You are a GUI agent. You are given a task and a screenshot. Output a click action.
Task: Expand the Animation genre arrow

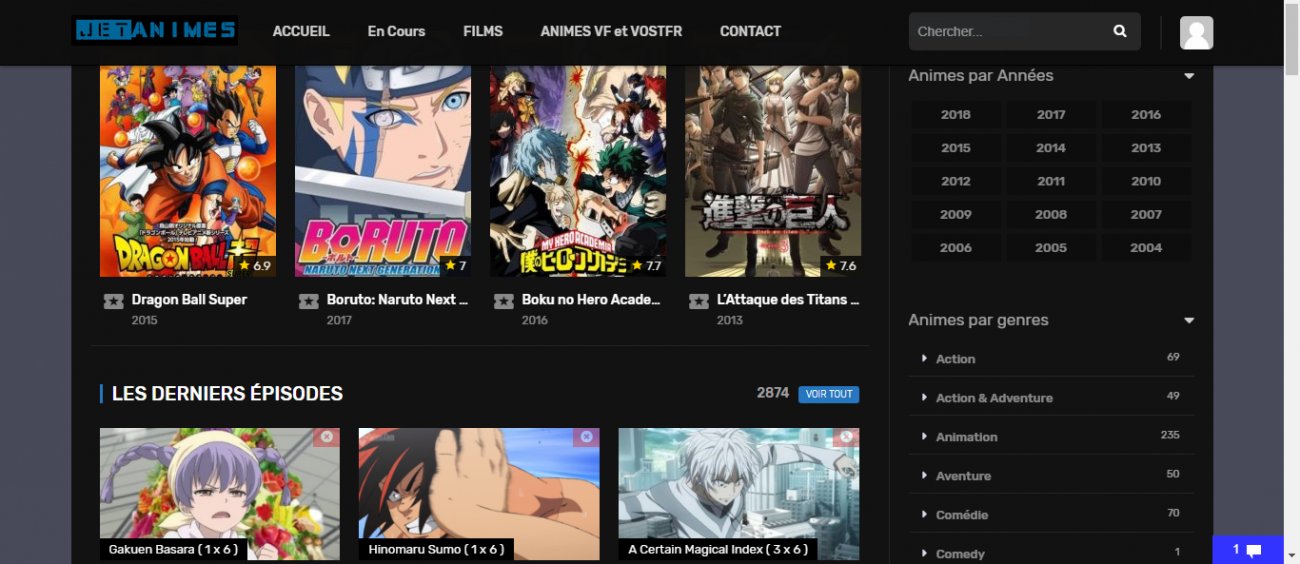point(924,436)
